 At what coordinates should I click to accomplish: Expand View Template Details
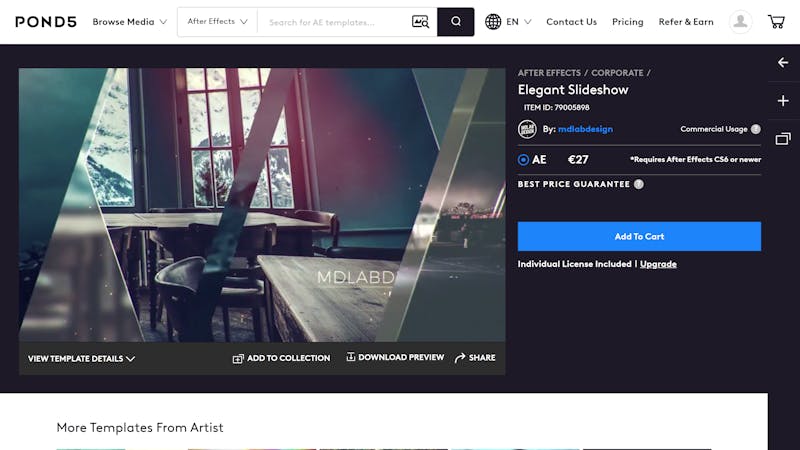click(x=82, y=359)
